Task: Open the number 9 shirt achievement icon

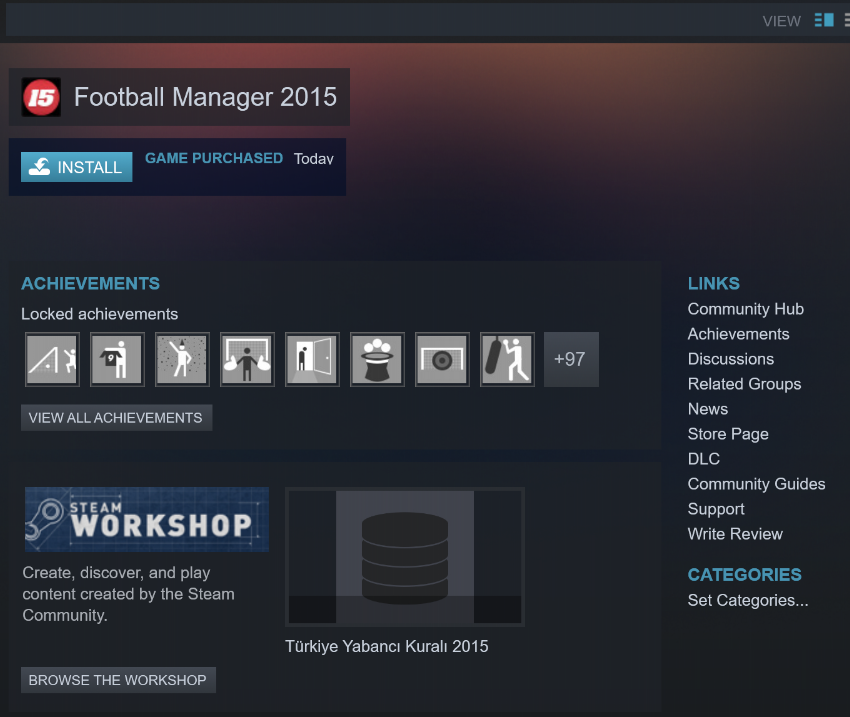Action: [117, 359]
